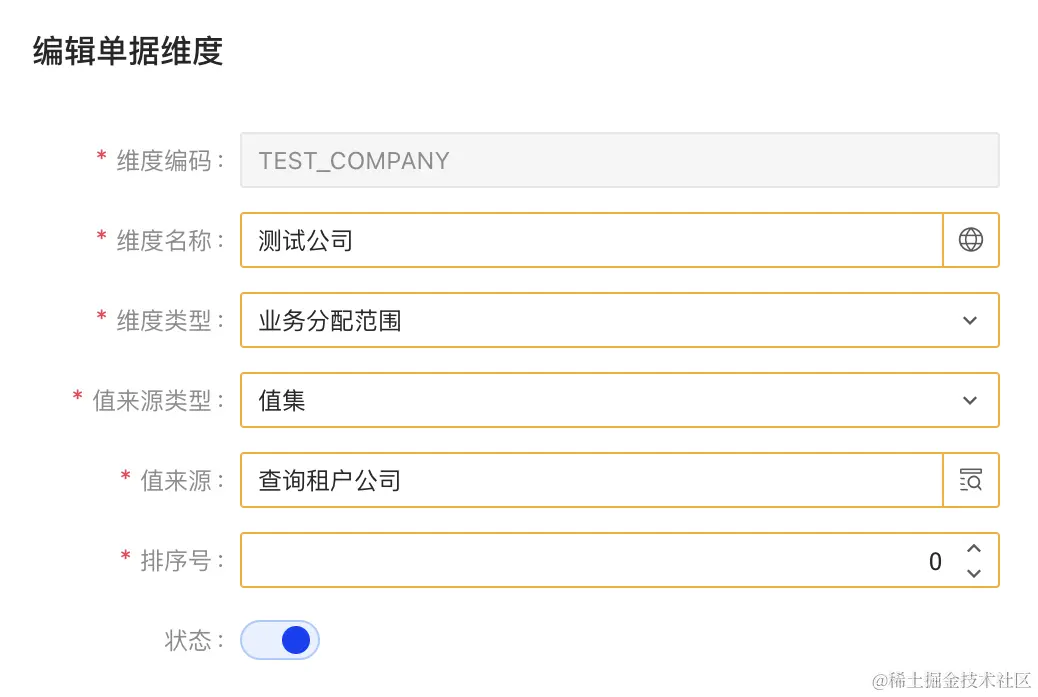Toggle the 状态 status switch
Screen dimensions: 1038x697
[279, 640]
